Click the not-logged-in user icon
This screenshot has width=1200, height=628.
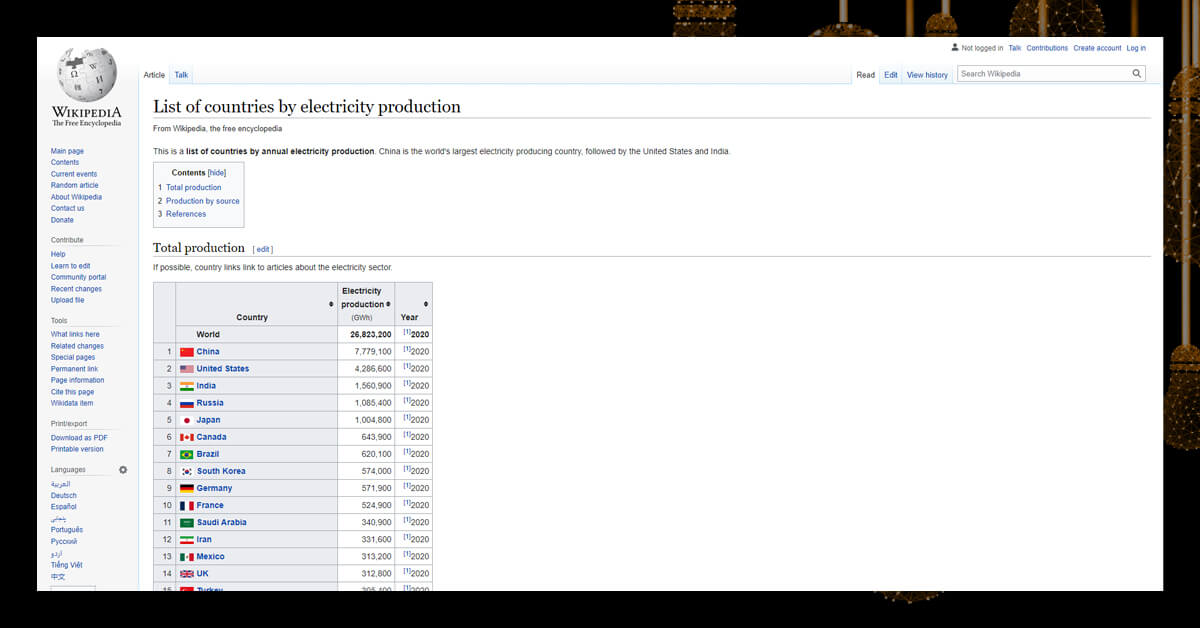(955, 48)
